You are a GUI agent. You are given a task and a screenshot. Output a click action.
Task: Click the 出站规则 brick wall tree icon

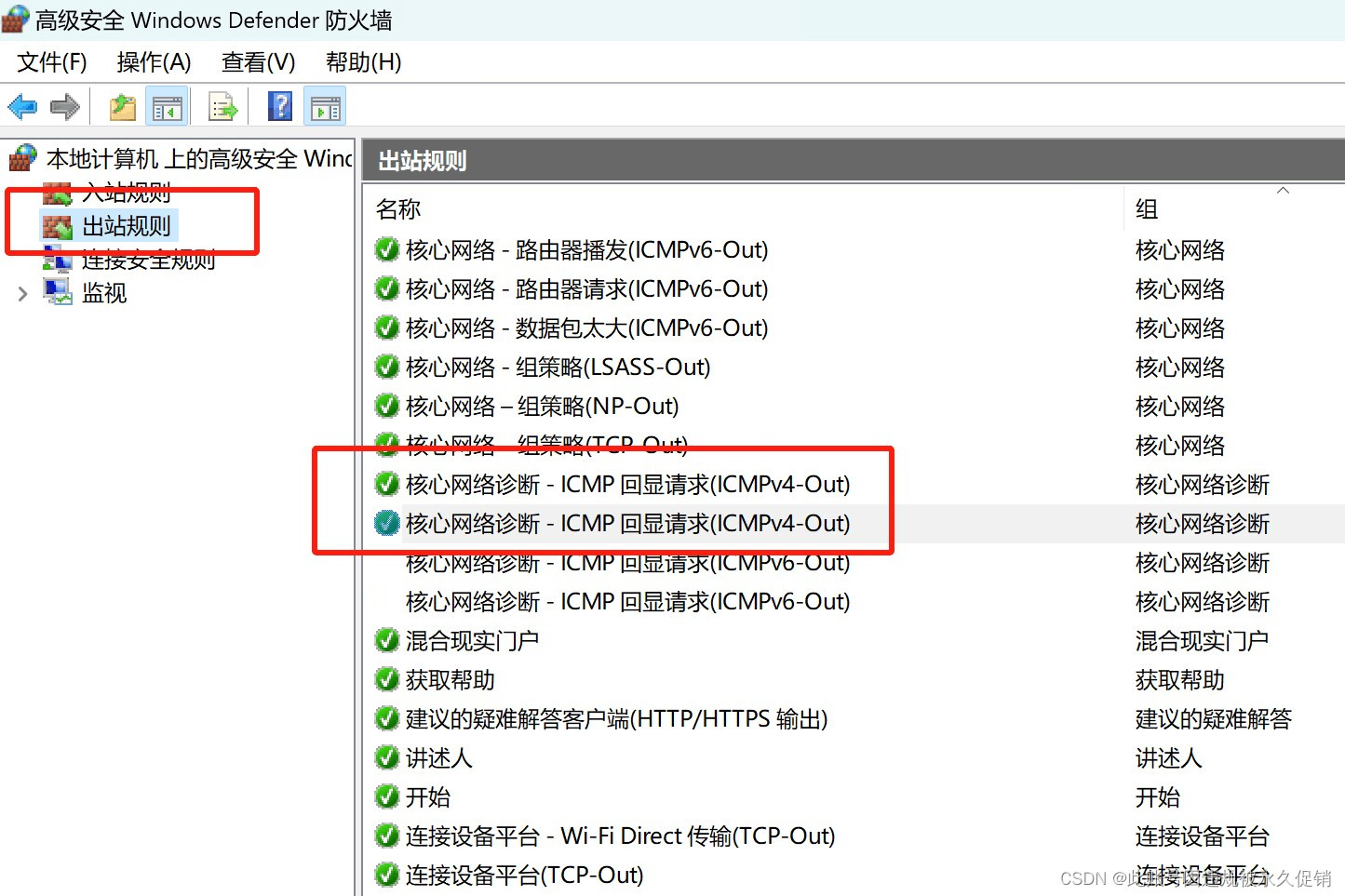(58, 226)
